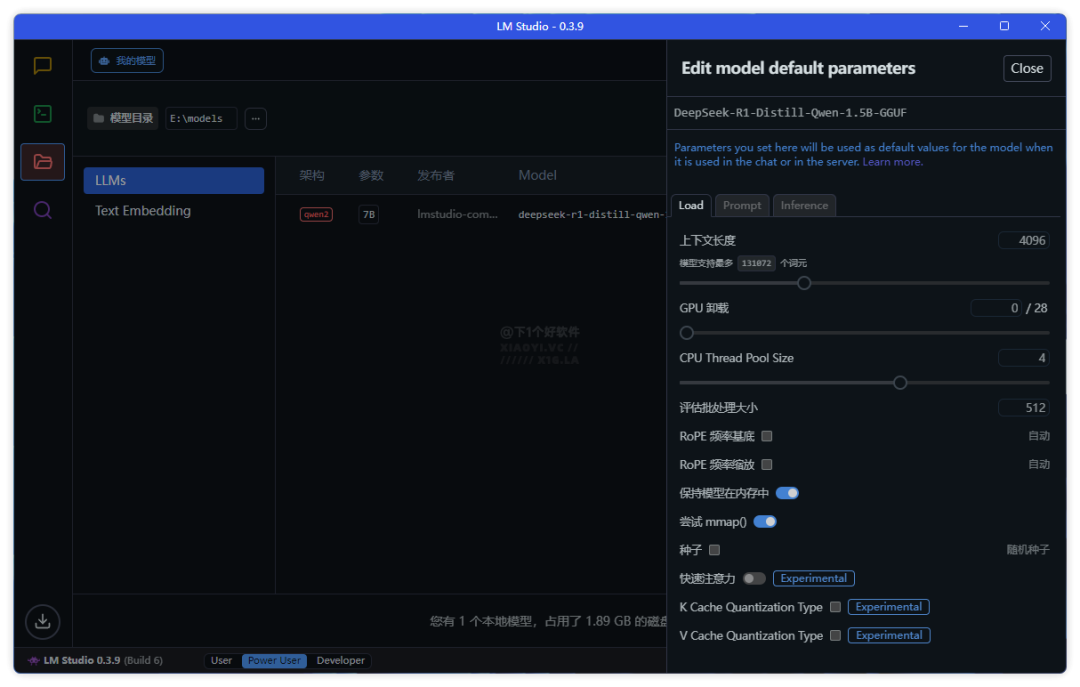Check the K Cache Quantization Type checkbox
Image resolution: width=1080 pixels, height=687 pixels.
[835, 607]
